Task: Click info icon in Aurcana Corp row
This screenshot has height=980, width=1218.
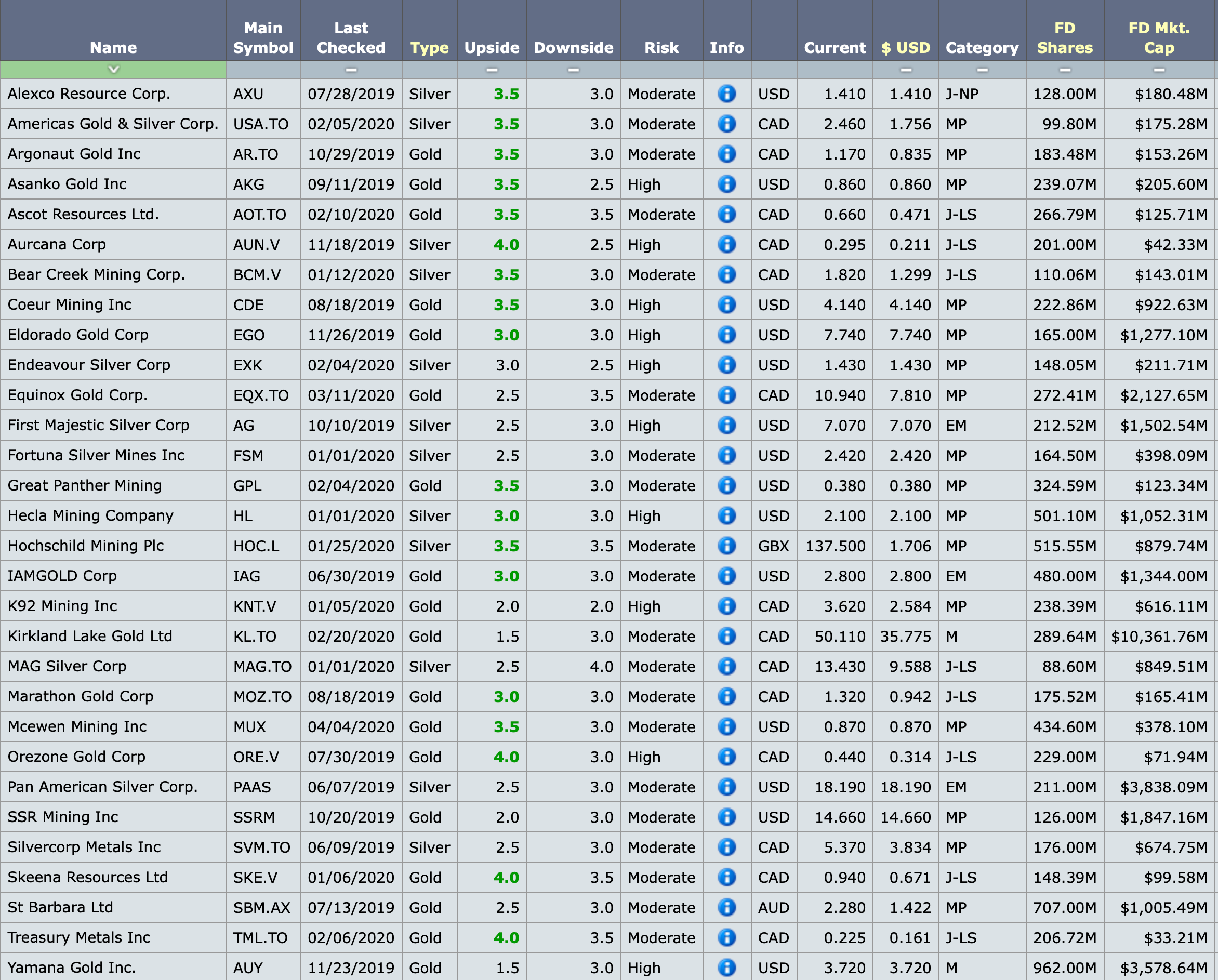Action: [726, 245]
